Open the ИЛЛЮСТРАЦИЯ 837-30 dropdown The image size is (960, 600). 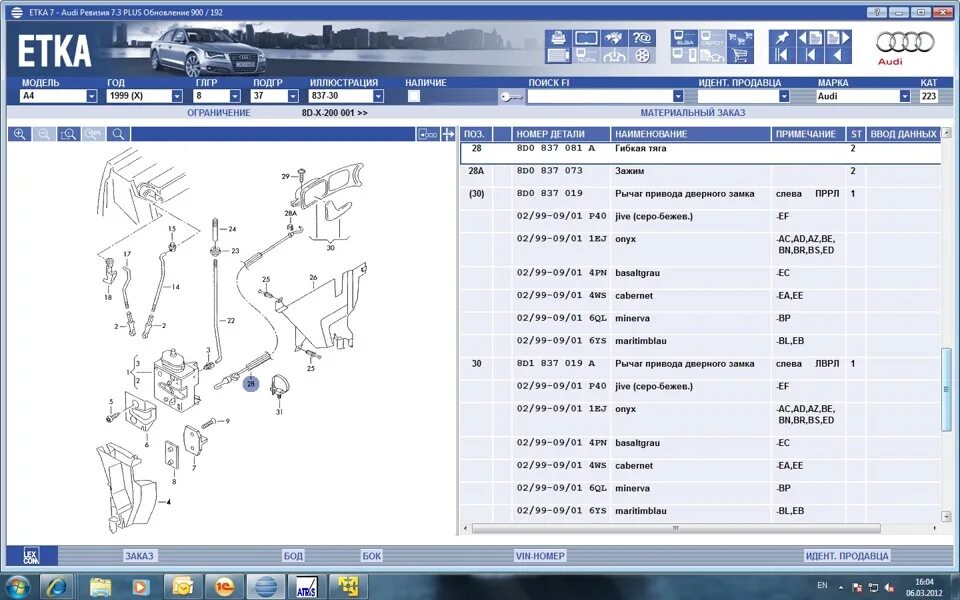click(378, 96)
